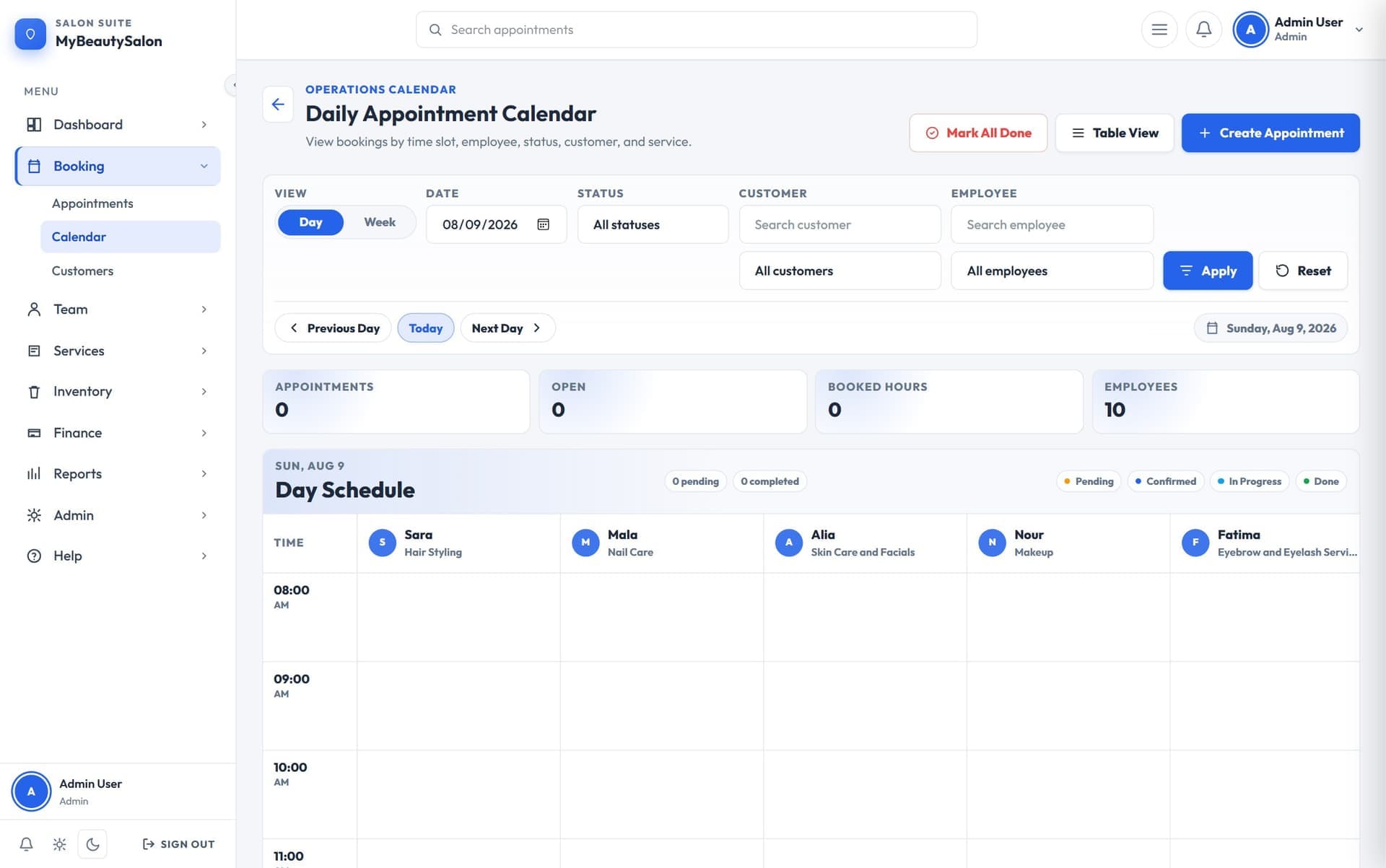Open the hamburger menu icon in the header
Screen dimensions: 1386x868
pyautogui.click(x=1159, y=30)
